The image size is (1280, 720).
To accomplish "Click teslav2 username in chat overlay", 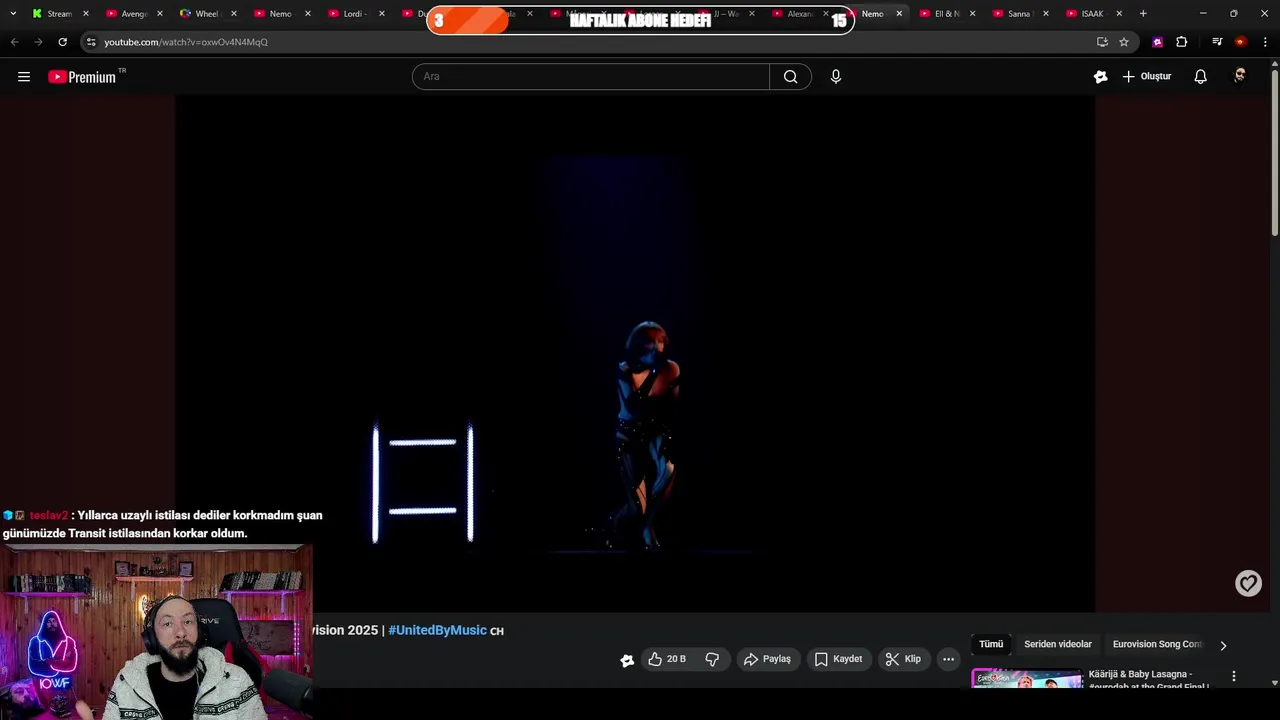I will click(x=48, y=516).
